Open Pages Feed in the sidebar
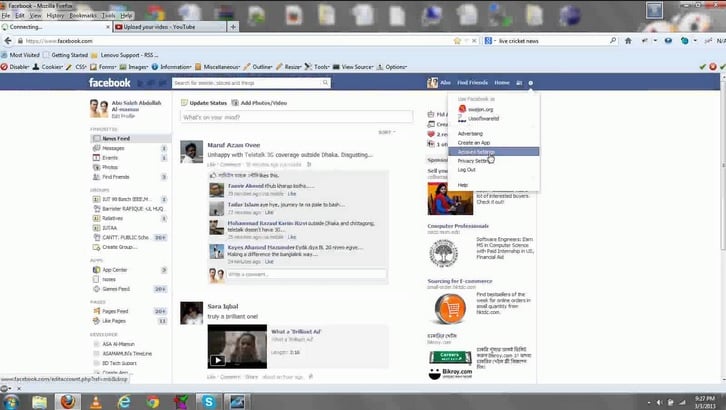726x410 pixels. point(115,311)
